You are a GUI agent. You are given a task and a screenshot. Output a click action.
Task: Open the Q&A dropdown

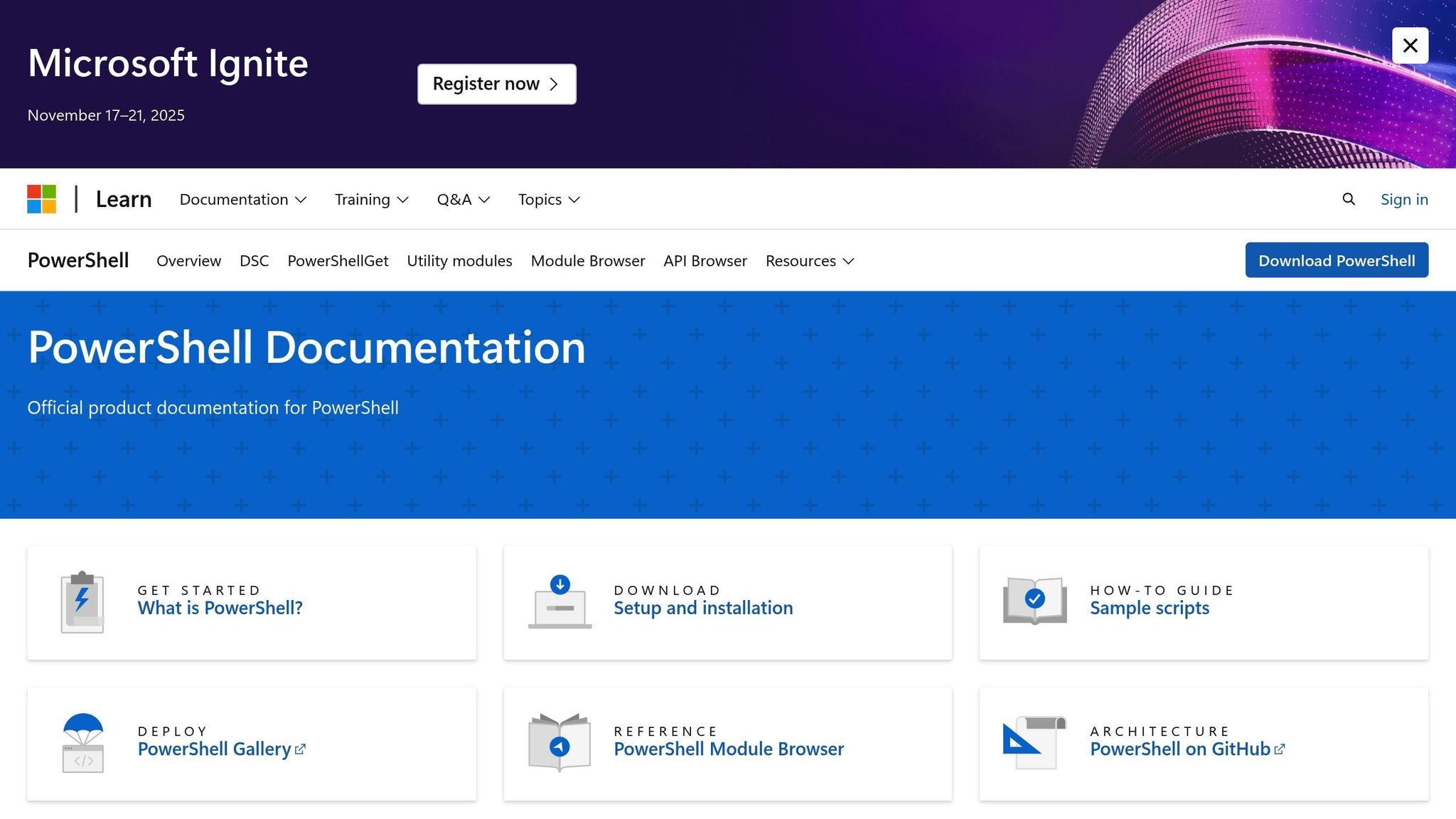coord(463,200)
